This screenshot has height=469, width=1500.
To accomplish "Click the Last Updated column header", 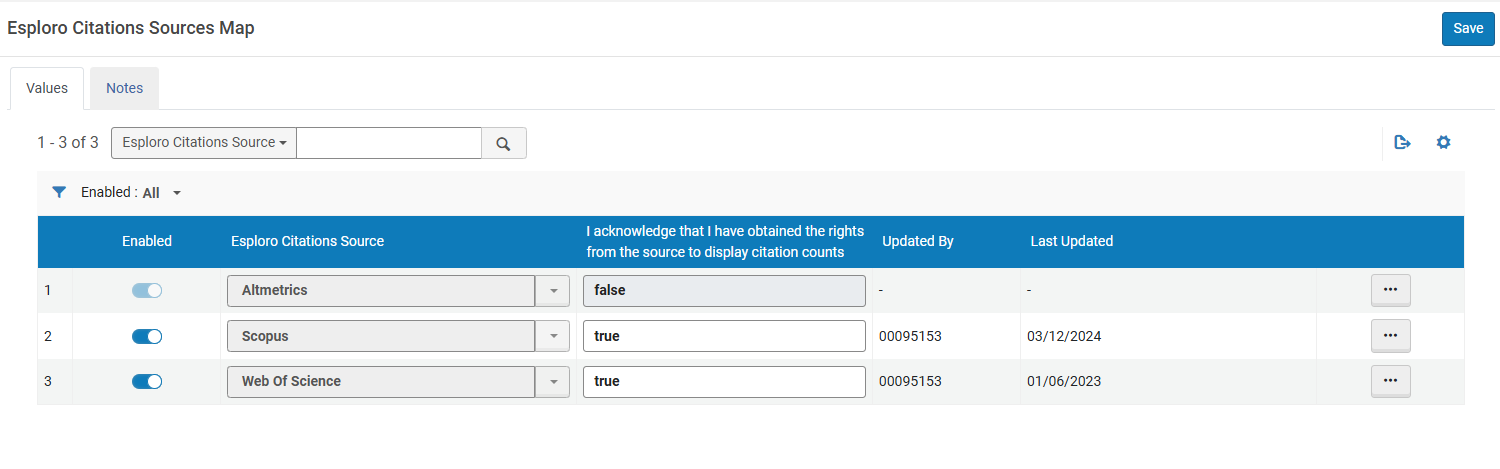I will point(1071,241).
